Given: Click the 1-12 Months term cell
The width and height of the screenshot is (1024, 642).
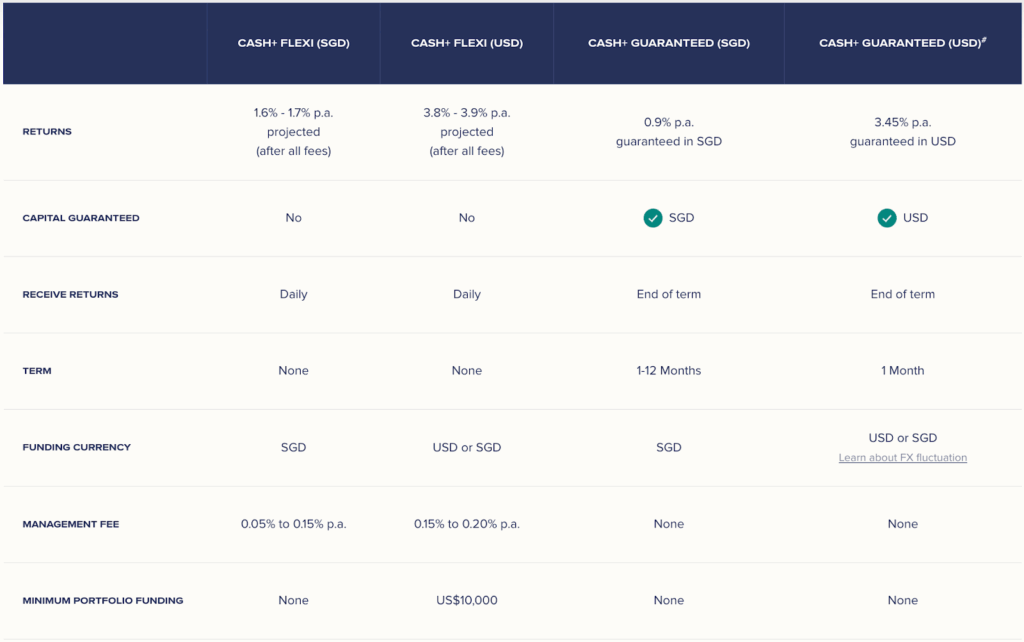Looking at the screenshot, I should [x=668, y=371].
